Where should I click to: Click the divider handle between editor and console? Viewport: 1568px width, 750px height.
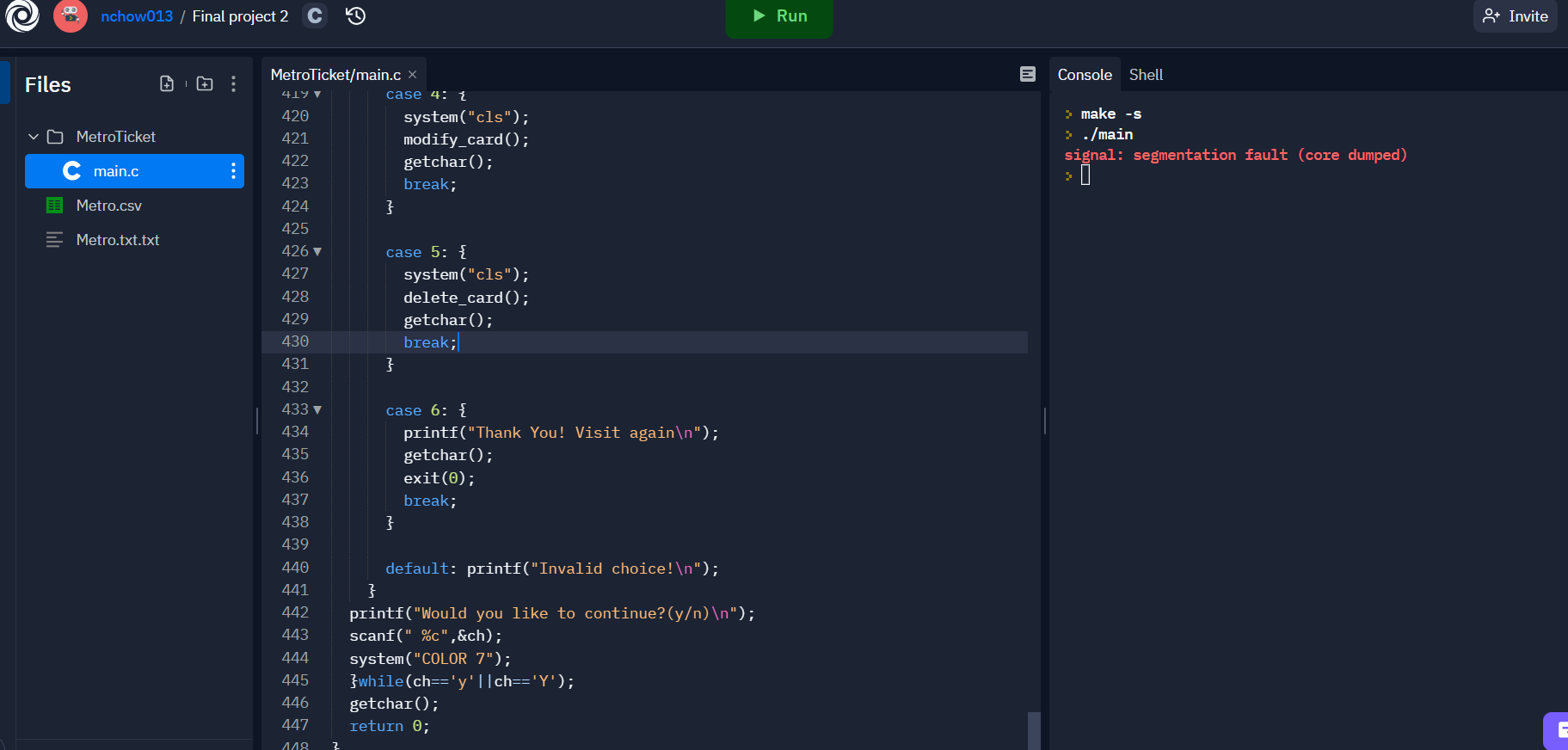click(1045, 421)
